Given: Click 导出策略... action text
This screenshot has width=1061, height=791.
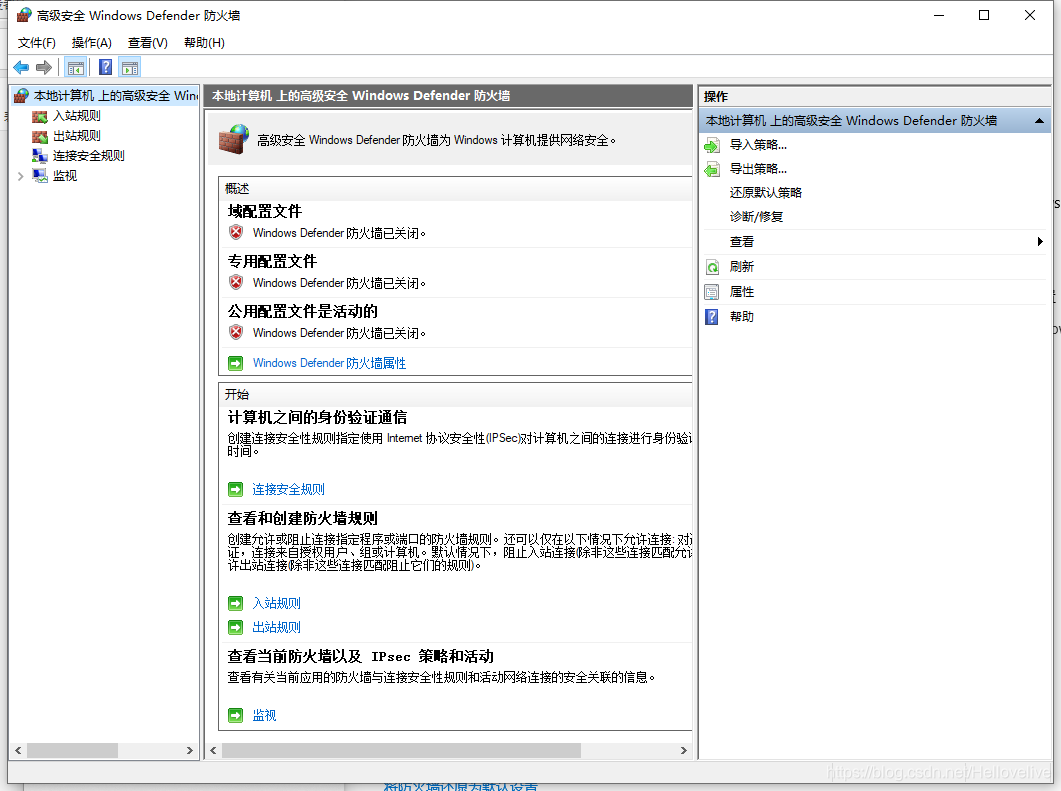Looking at the screenshot, I should click(x=758, y=169).
